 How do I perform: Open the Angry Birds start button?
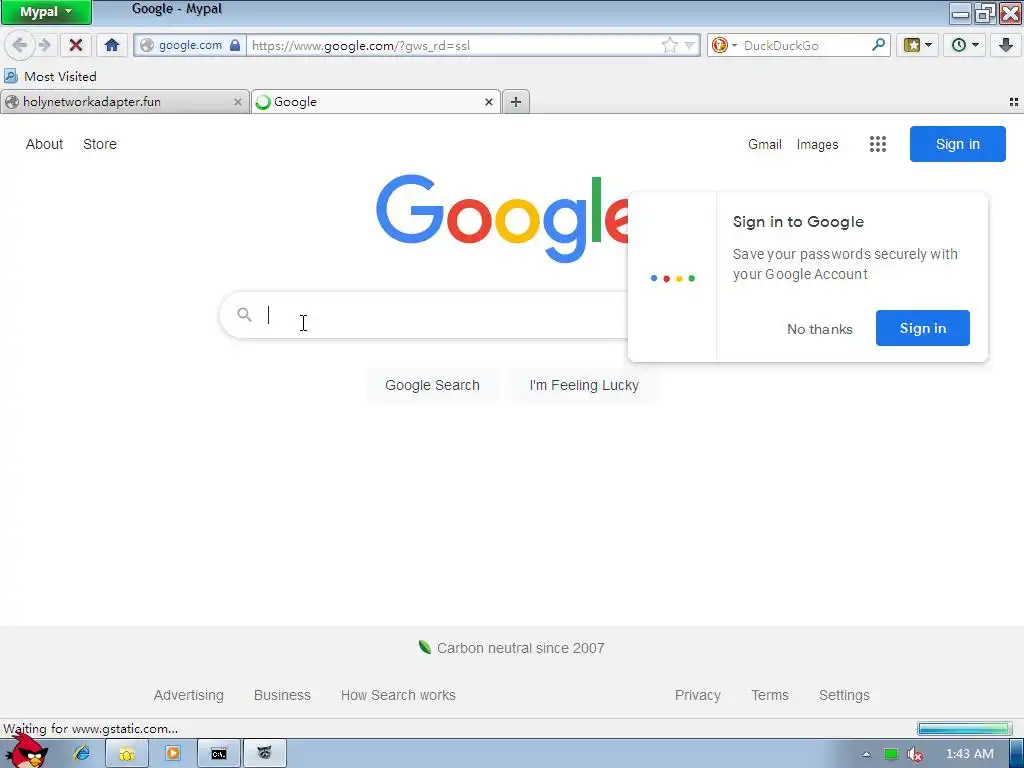26,752
